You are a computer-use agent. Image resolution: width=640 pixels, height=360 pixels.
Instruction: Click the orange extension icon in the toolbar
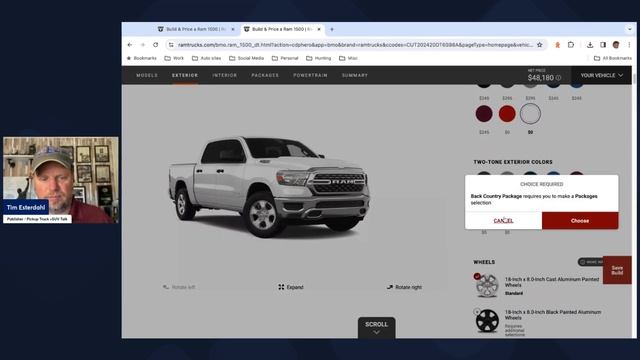pyautogui.click(x=558, y=45)
